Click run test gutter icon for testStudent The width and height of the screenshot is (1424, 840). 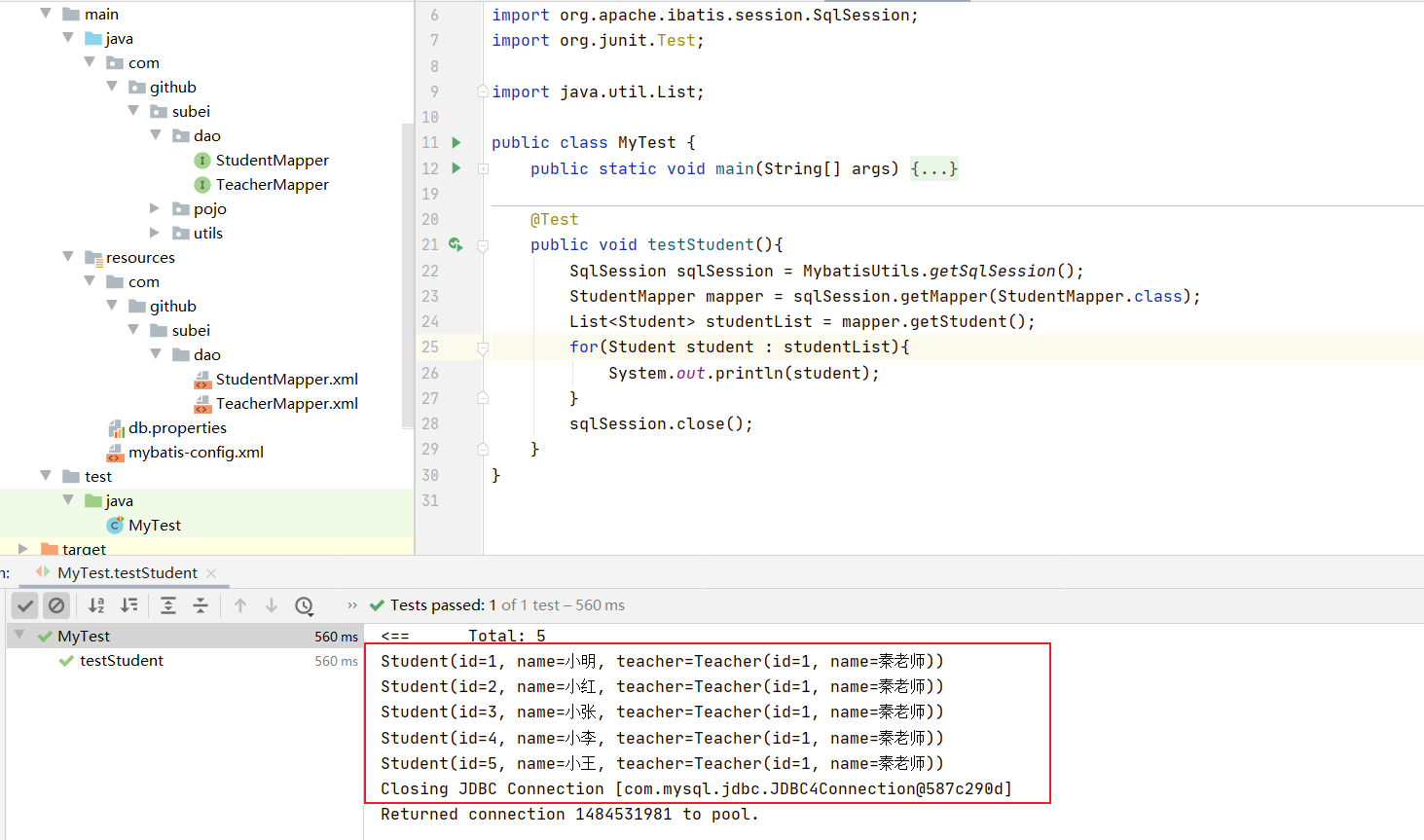456,245
